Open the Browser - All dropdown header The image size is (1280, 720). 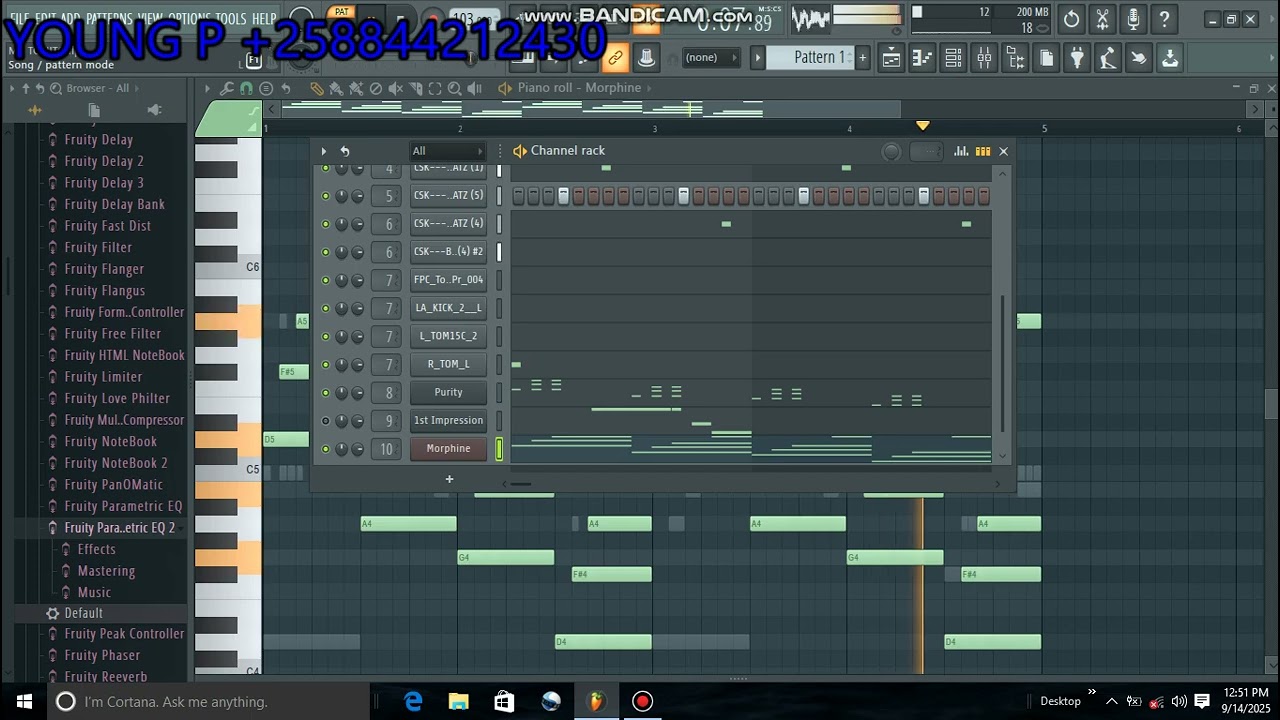click(x=98, y=88)
